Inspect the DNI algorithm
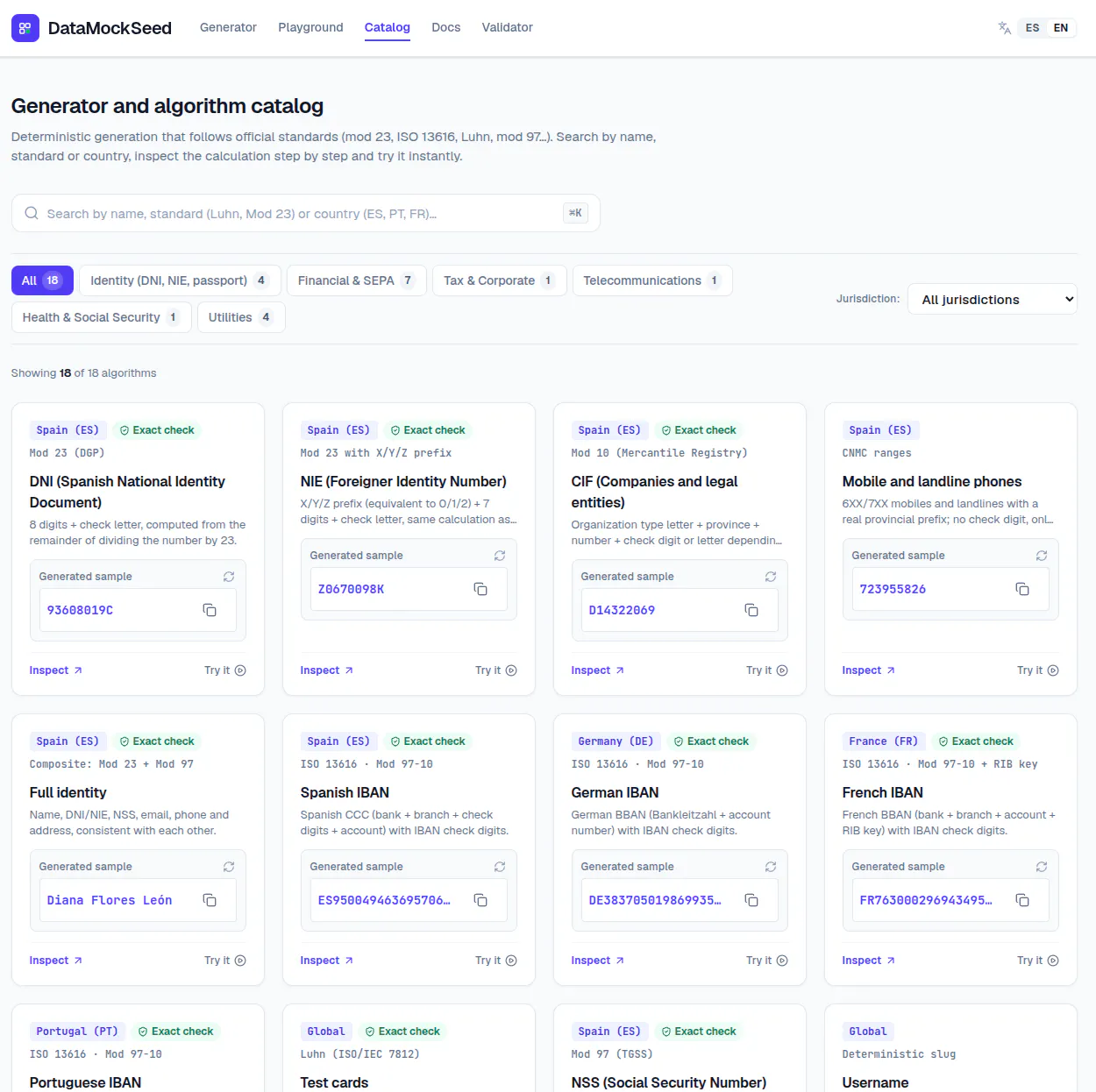Screen dimensions: 1096x1092 (x=56, y=670)
